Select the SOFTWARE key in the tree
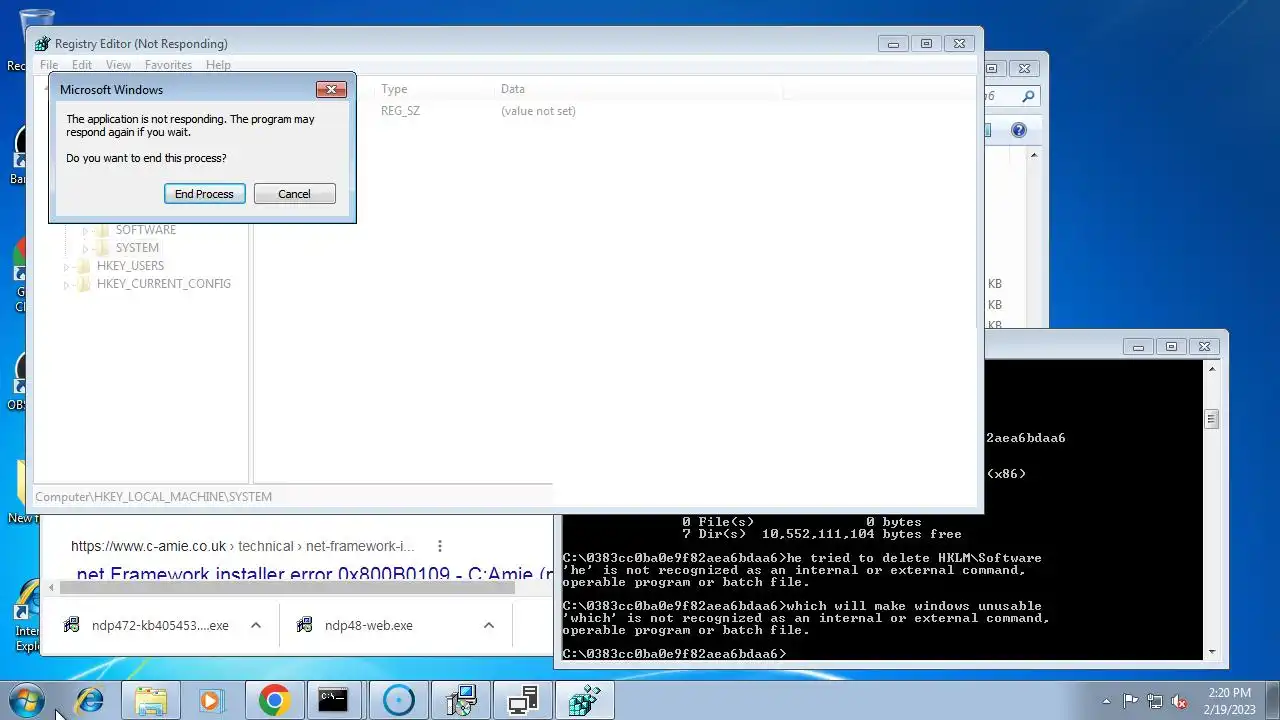 (146, 230)
